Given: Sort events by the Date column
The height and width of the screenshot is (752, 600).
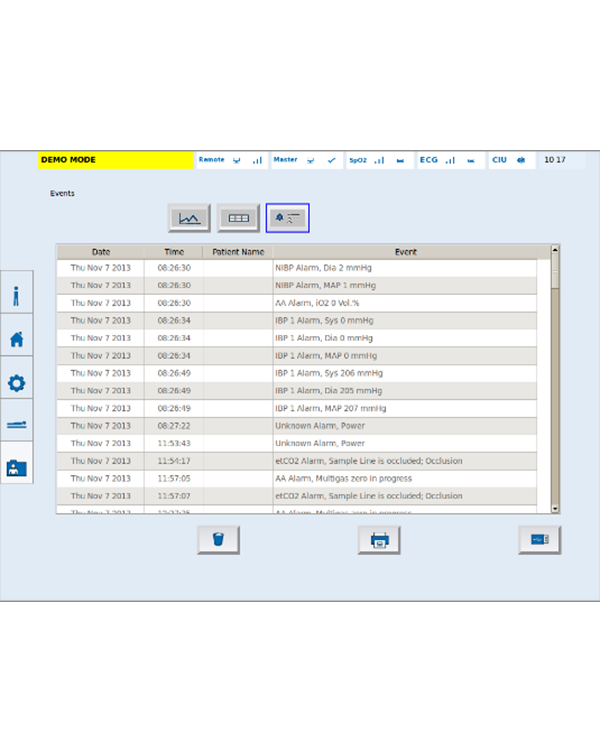Looking at the screenshot, I should (101, 252).
